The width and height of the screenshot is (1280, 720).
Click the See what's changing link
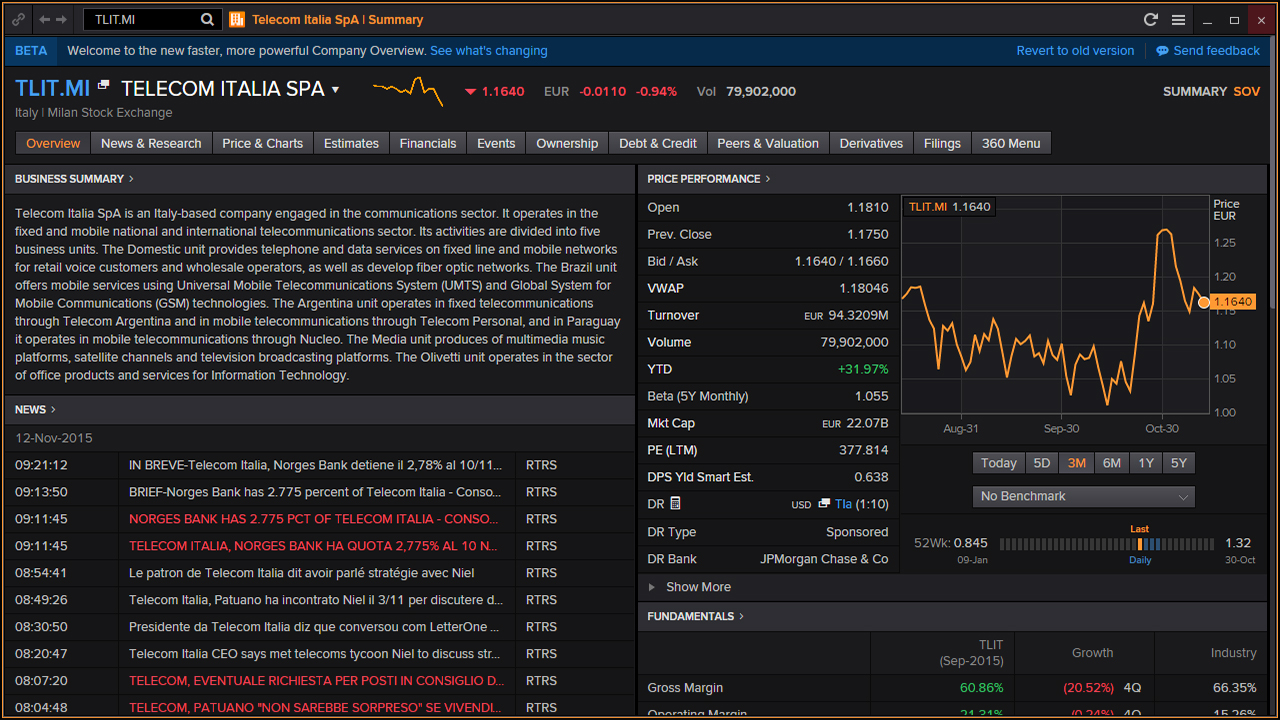tap(489, 51)
